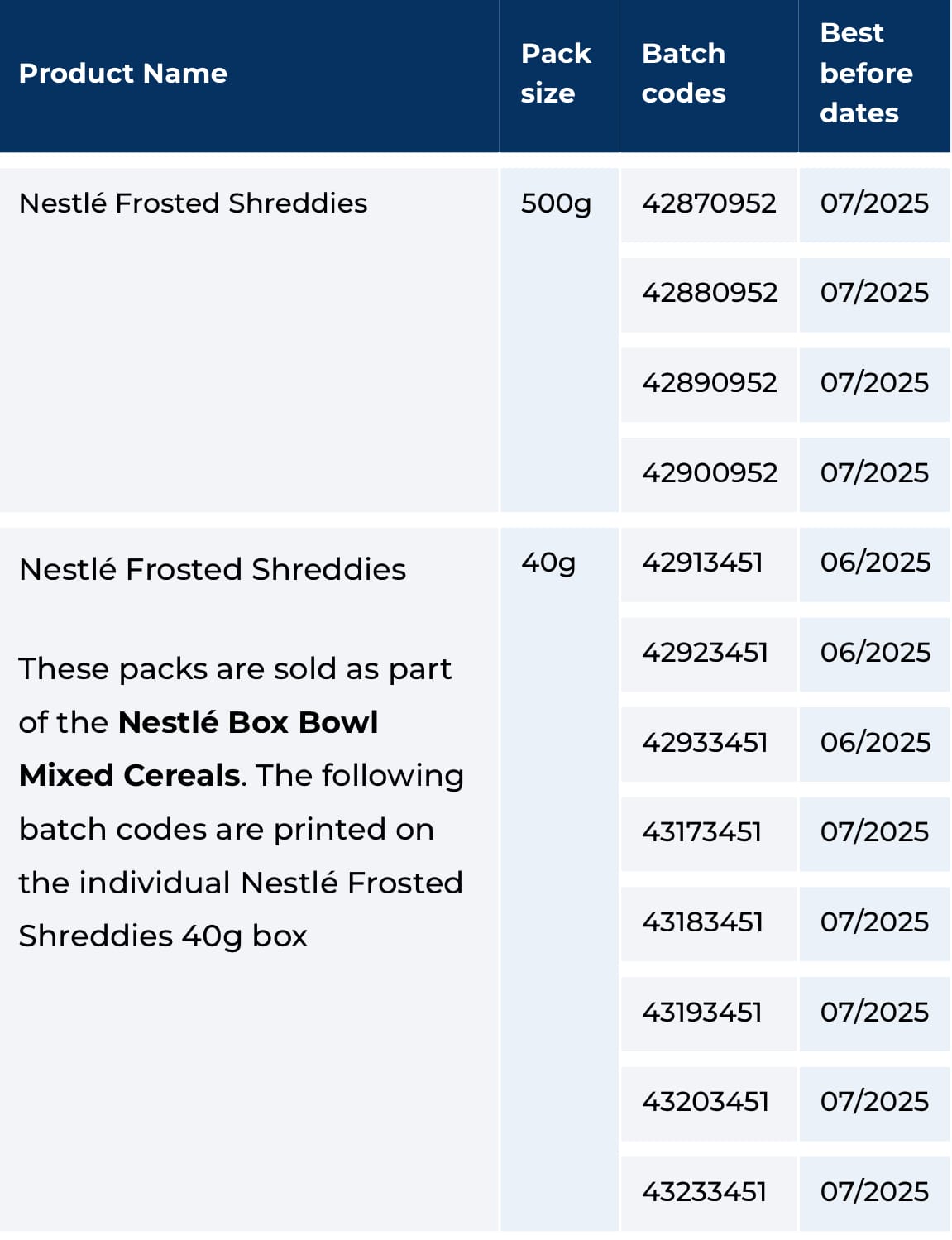
Task: Select the Pack size column header
Action: pos(556,74)
